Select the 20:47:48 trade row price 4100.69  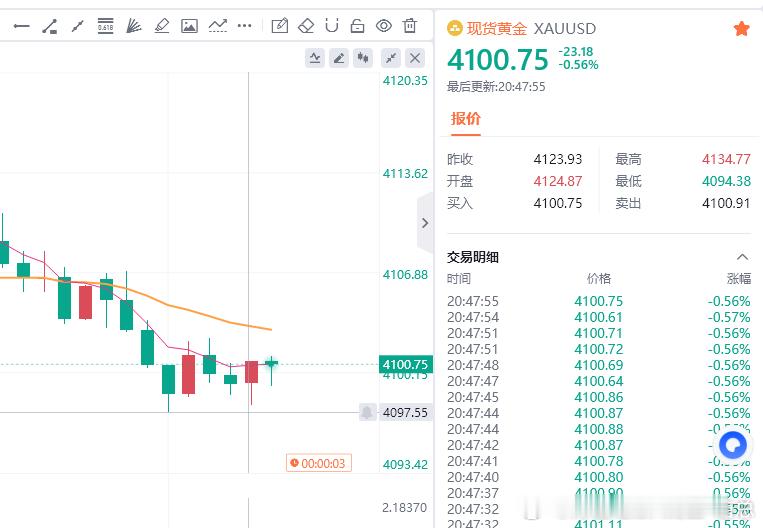point(599,365)
